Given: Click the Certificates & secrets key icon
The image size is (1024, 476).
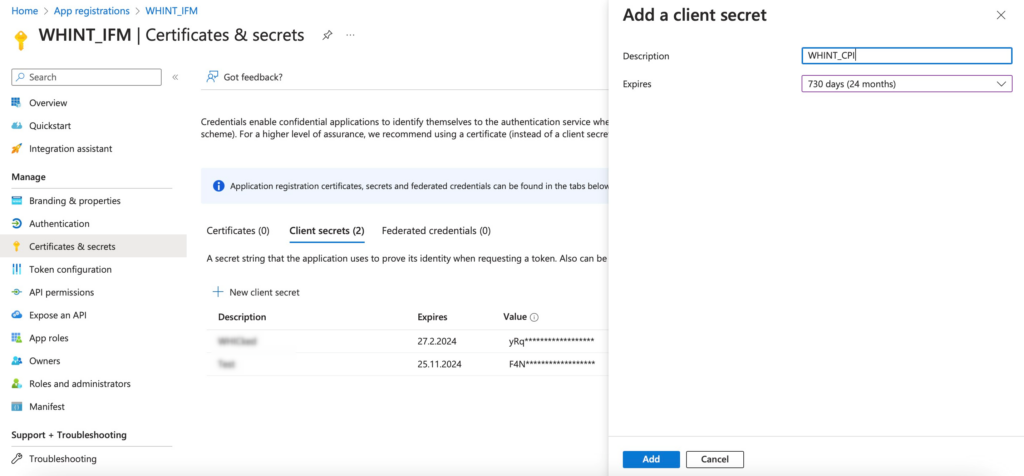Looking at the screenshot, I should pos(17,246).
